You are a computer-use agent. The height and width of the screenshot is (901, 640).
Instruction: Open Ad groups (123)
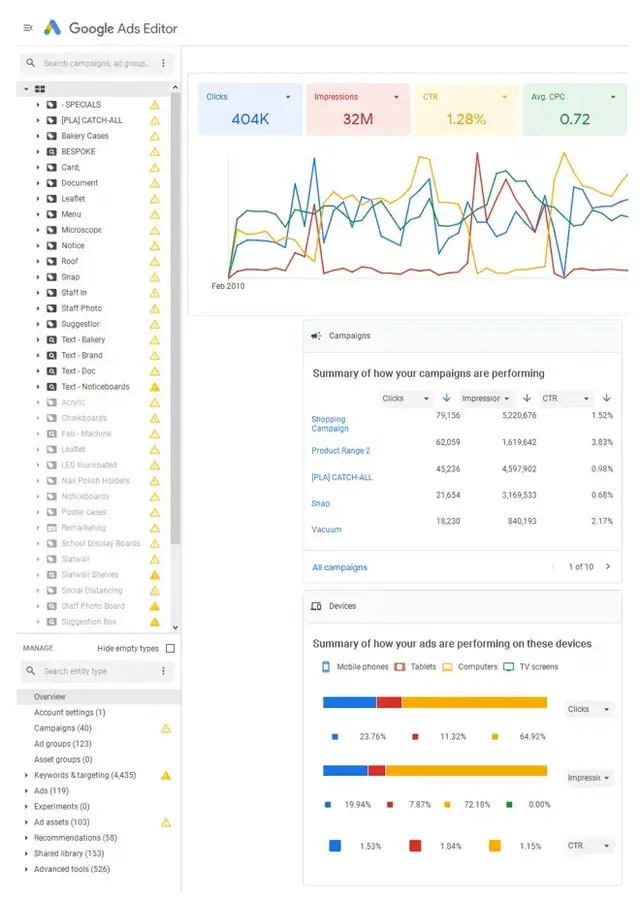63,744
